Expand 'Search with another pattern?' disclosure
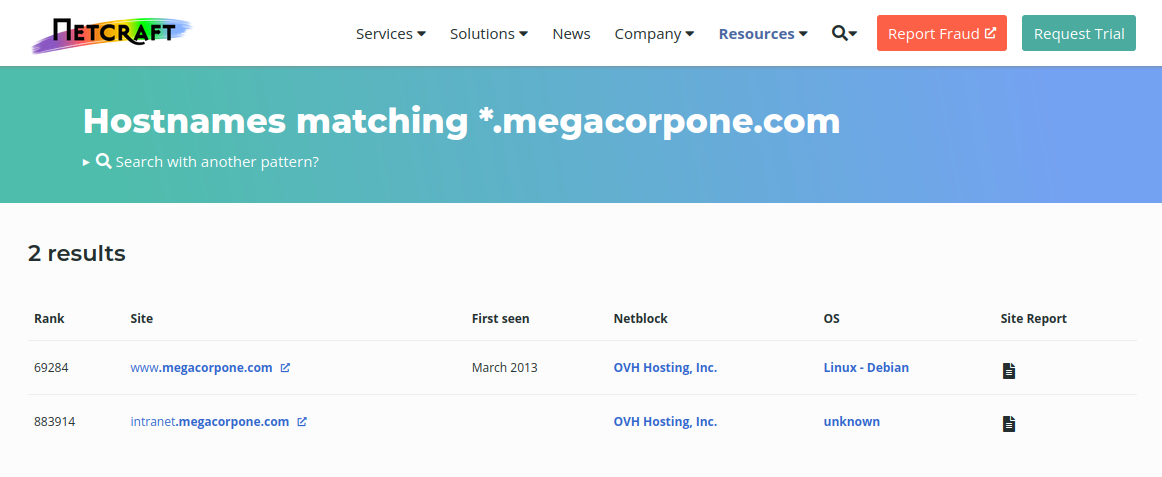Image resolution: width=1162 pixels, height=477 pixels. tap(217, 161)
